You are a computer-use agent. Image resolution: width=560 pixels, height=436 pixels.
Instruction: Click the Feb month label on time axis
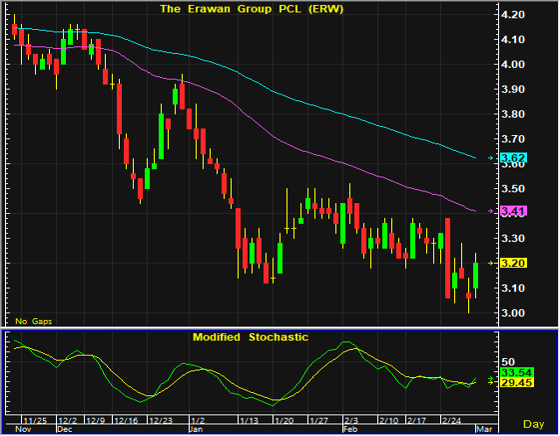pyautogui.click(x=350, y=429)
